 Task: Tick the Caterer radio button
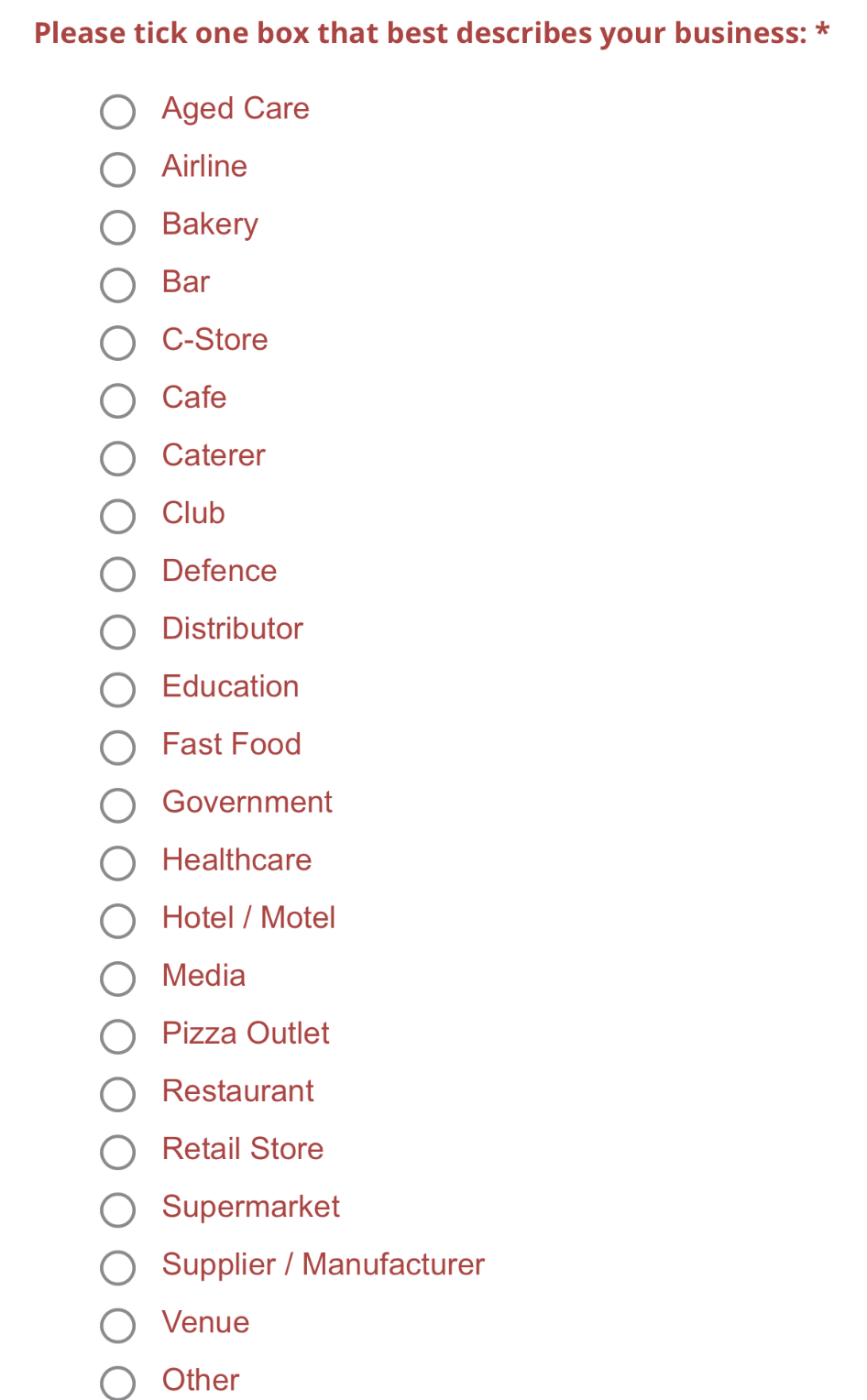point(117,458)
